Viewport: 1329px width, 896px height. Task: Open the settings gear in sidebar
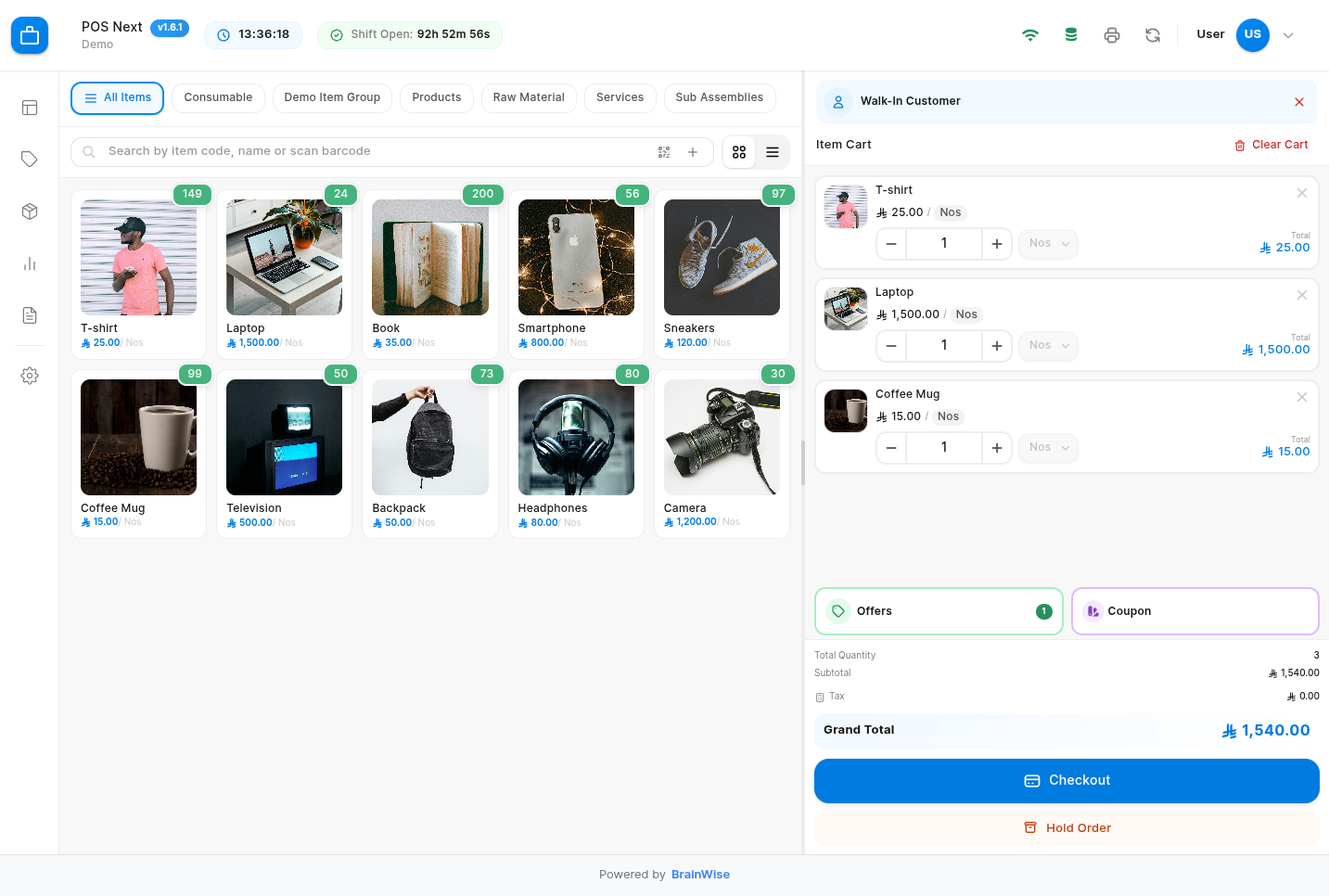click(x=30, y=376)
